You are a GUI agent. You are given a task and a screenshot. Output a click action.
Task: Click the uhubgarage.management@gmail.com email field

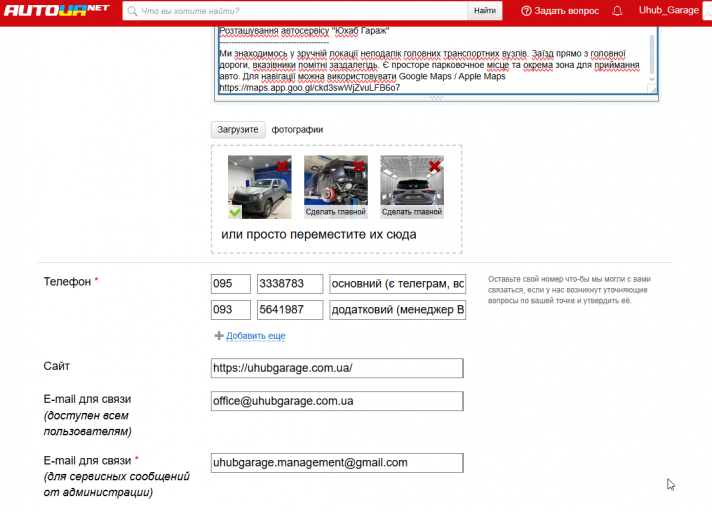pos(337,463)
